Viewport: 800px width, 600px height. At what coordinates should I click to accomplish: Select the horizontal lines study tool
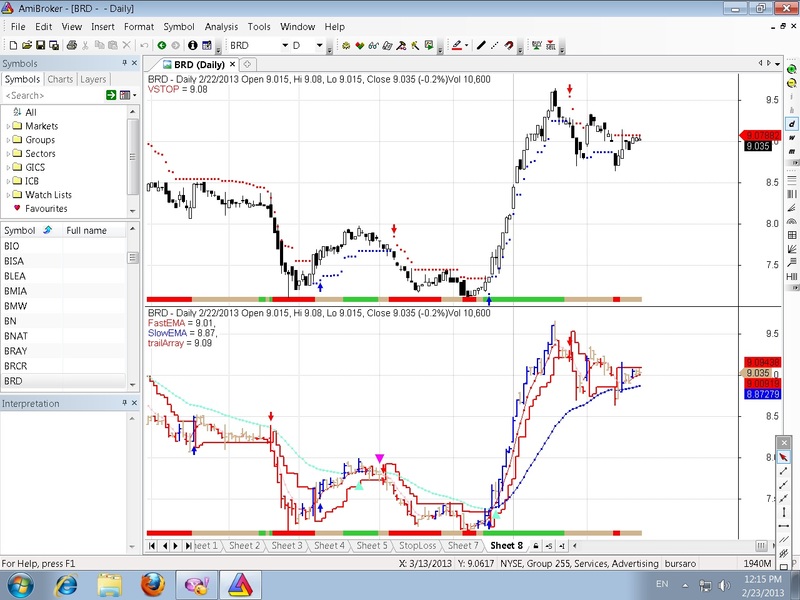[791, 180]
